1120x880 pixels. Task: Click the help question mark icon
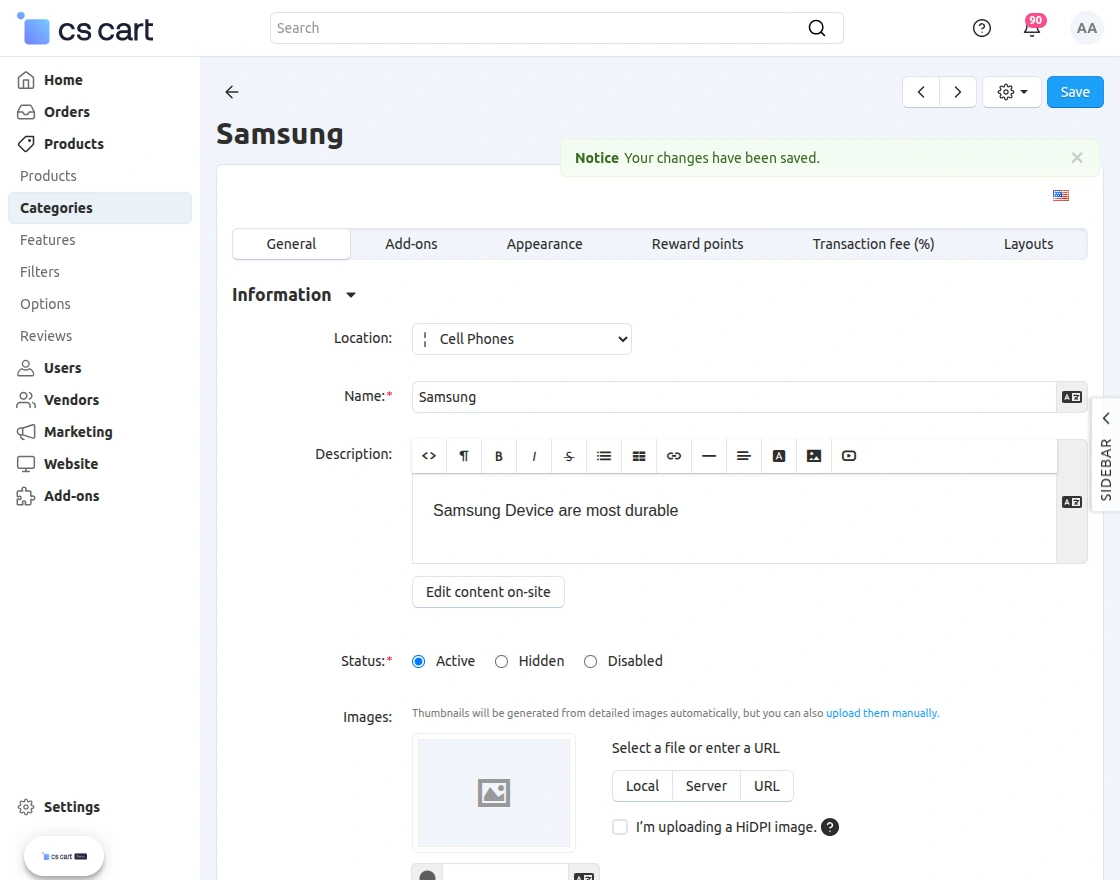[982, 28]
